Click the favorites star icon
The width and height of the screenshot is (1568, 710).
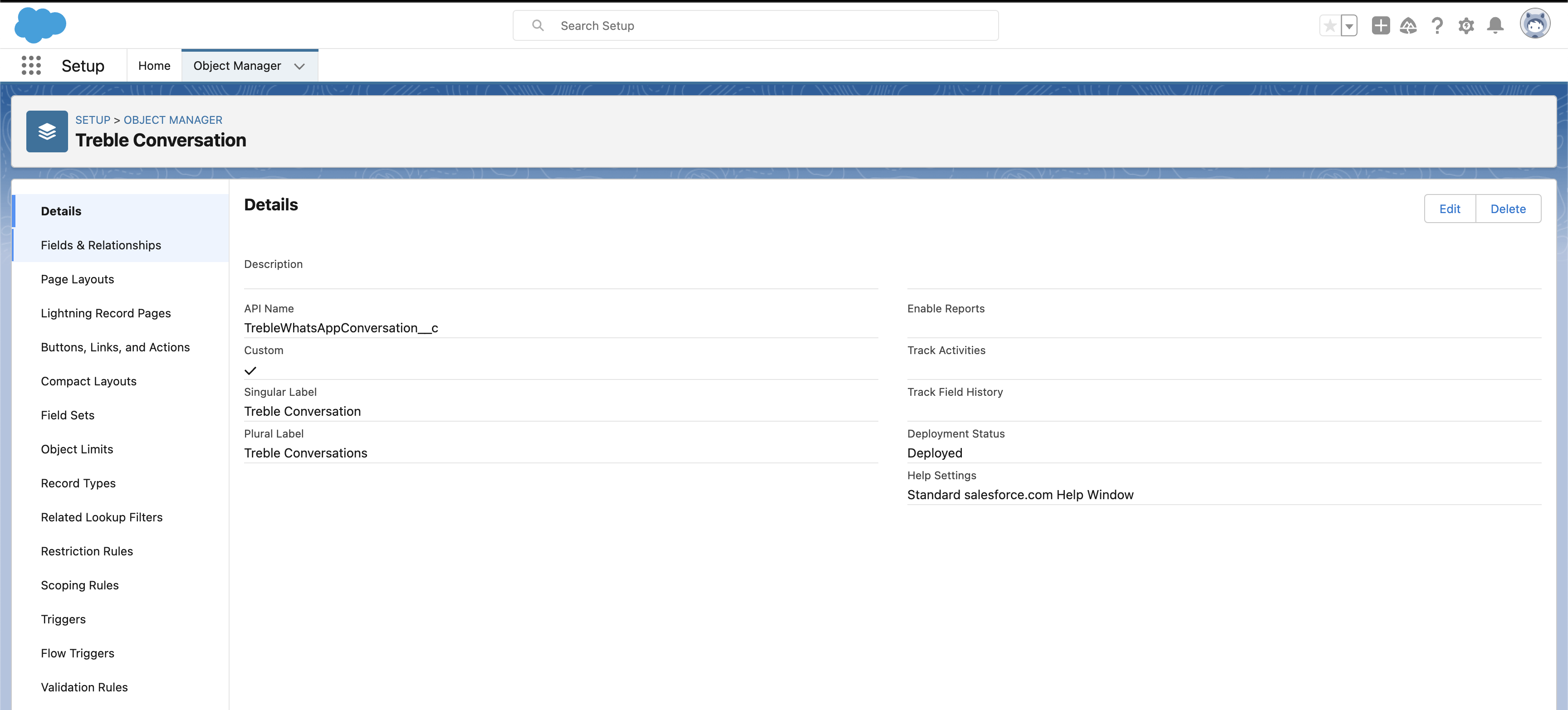pos(1330,25)
